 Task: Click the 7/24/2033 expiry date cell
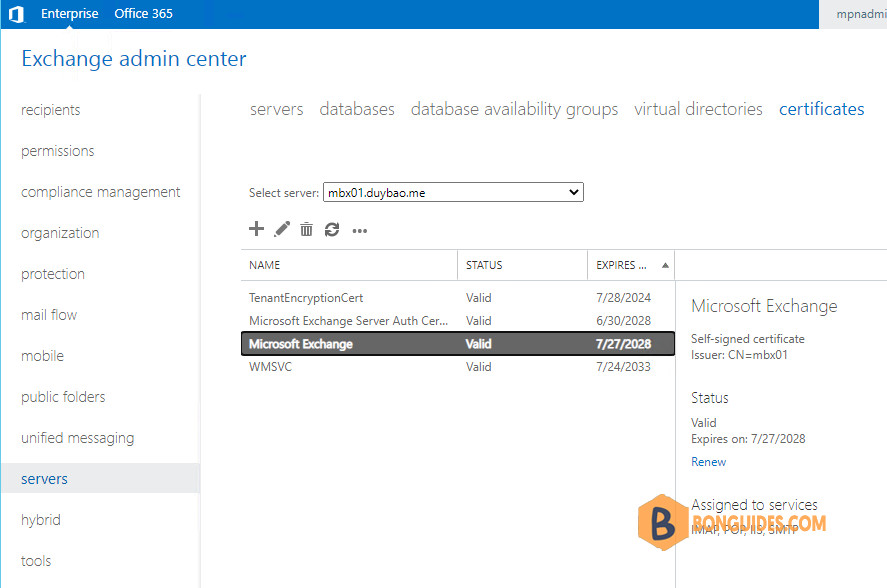coord(623,367)
